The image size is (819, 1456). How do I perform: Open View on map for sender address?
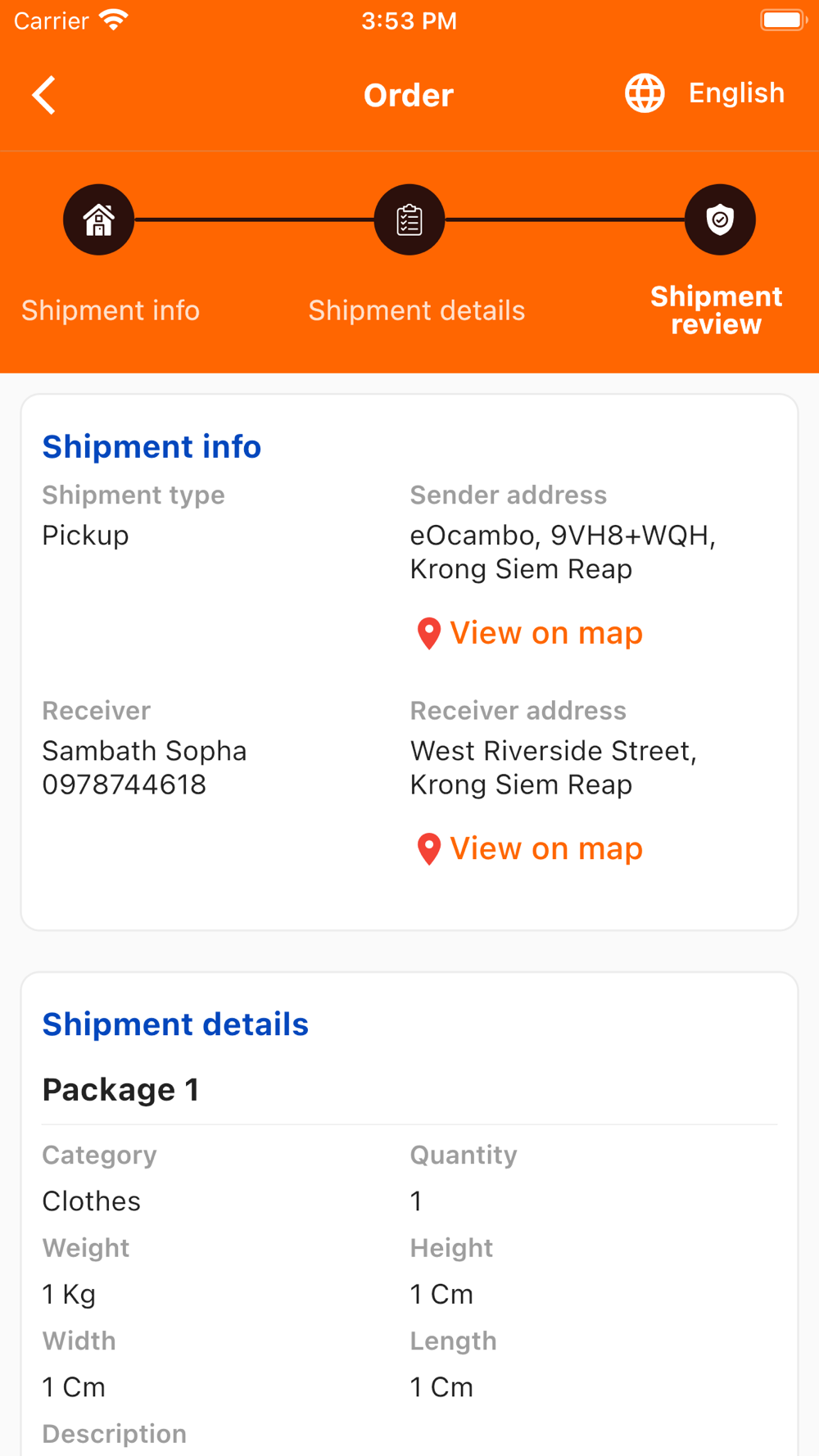pyautogui.click(x=546, y=633)
